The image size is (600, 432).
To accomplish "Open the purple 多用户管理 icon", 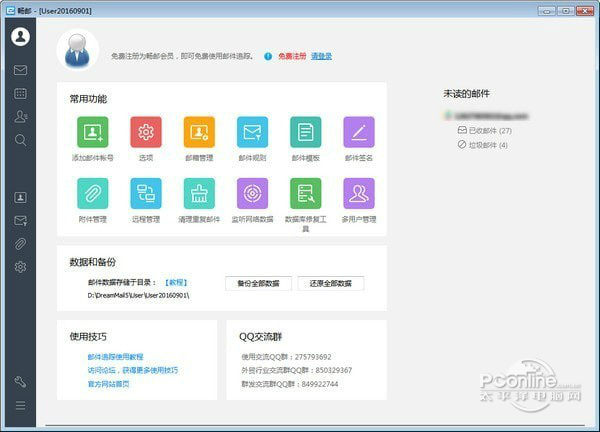I will coord(359,193).
